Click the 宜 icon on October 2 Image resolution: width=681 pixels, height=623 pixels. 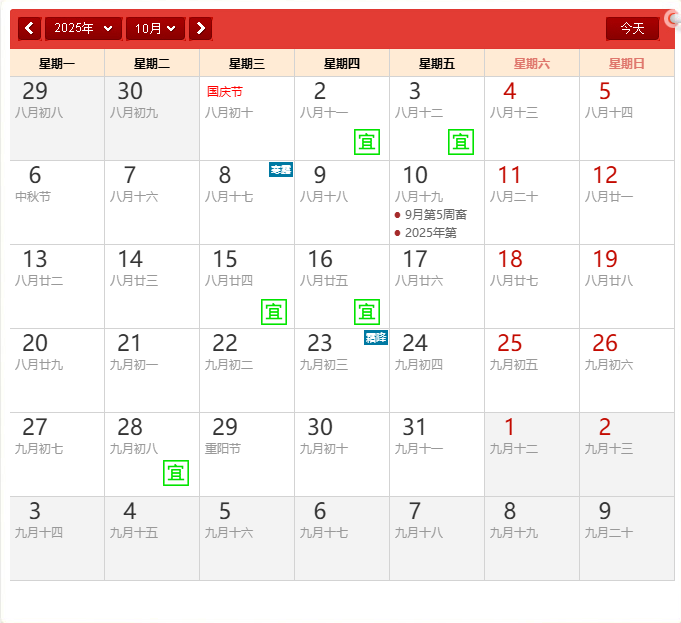(x=367, y=142)
